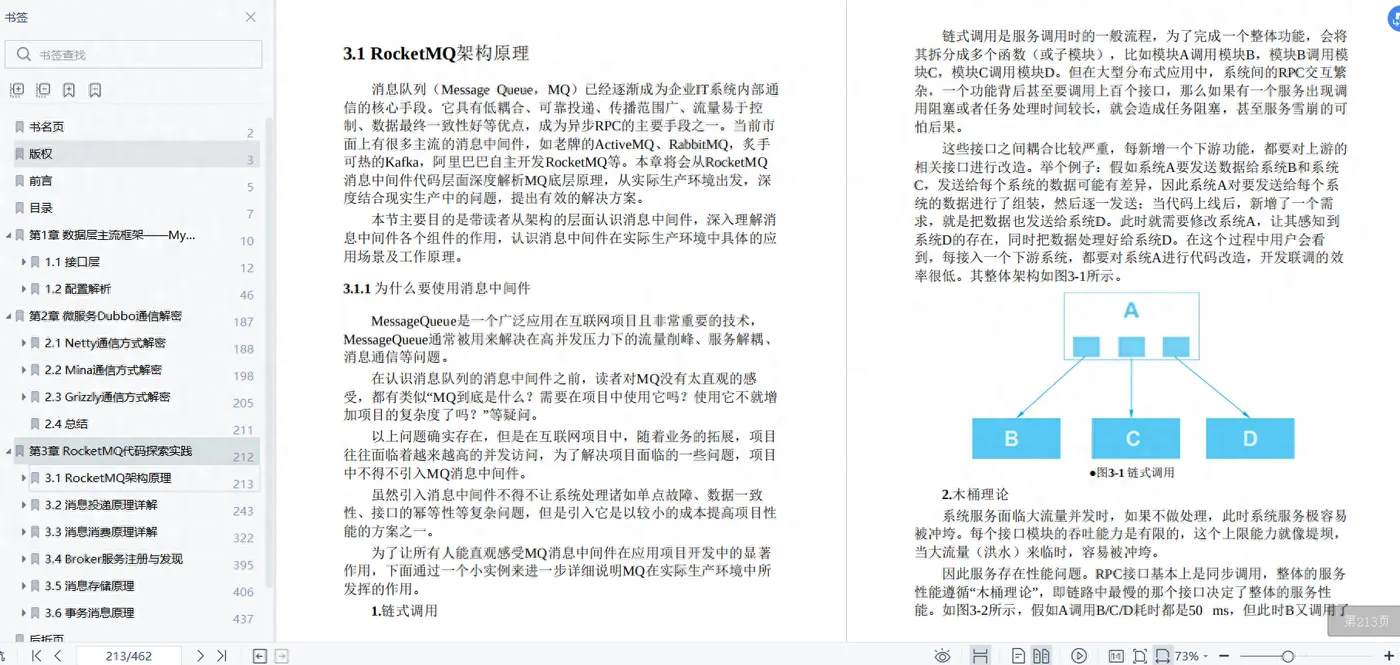Image resolution: width=1400 pixels, height=665 pixels.
Task: Toggle eye protection mode icon
Action: point(942,656)
